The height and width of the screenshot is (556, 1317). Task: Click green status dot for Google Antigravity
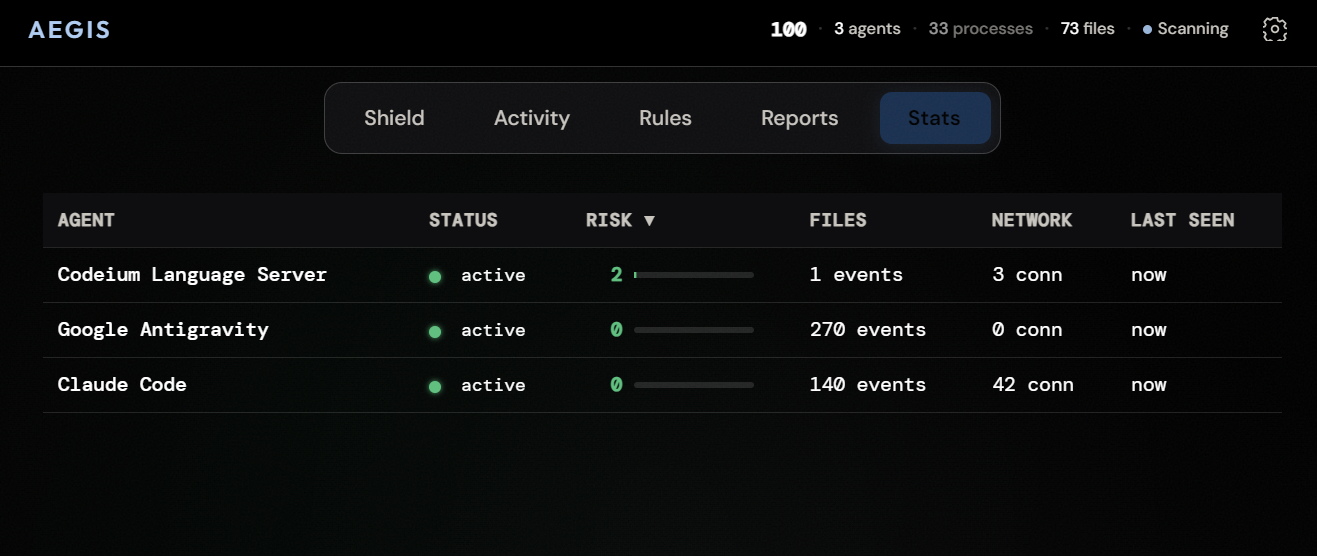435,331
